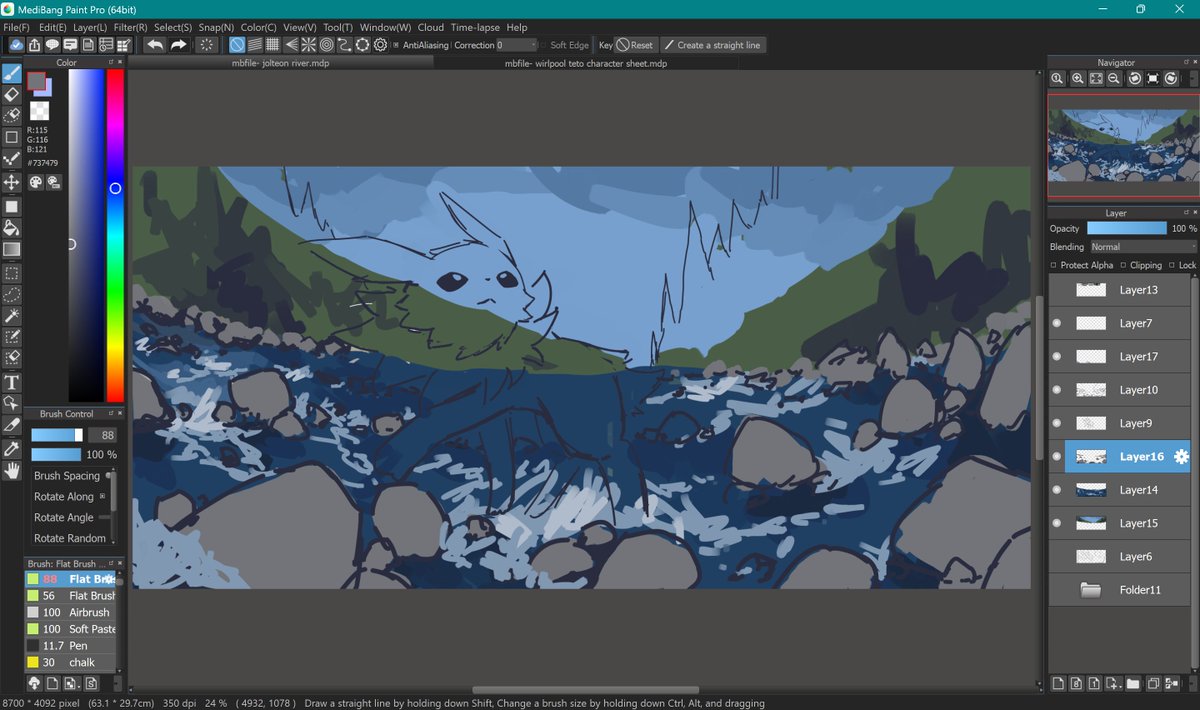Open the Correction value dropdown
1200x710 pixels.
tap(516, 45)
